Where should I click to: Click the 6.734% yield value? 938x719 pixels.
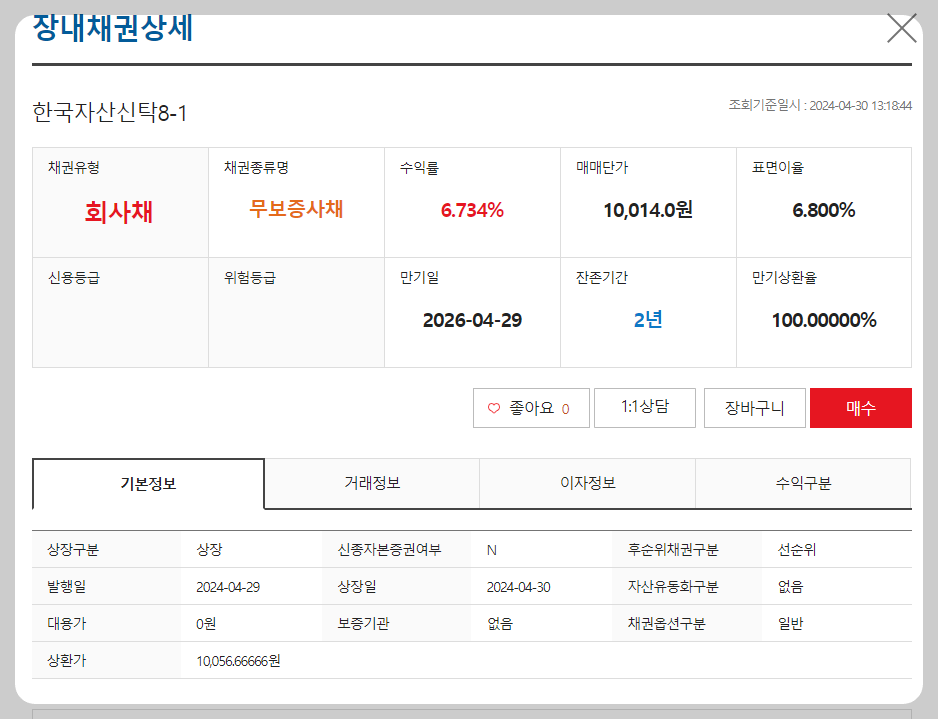click(472, 210)
